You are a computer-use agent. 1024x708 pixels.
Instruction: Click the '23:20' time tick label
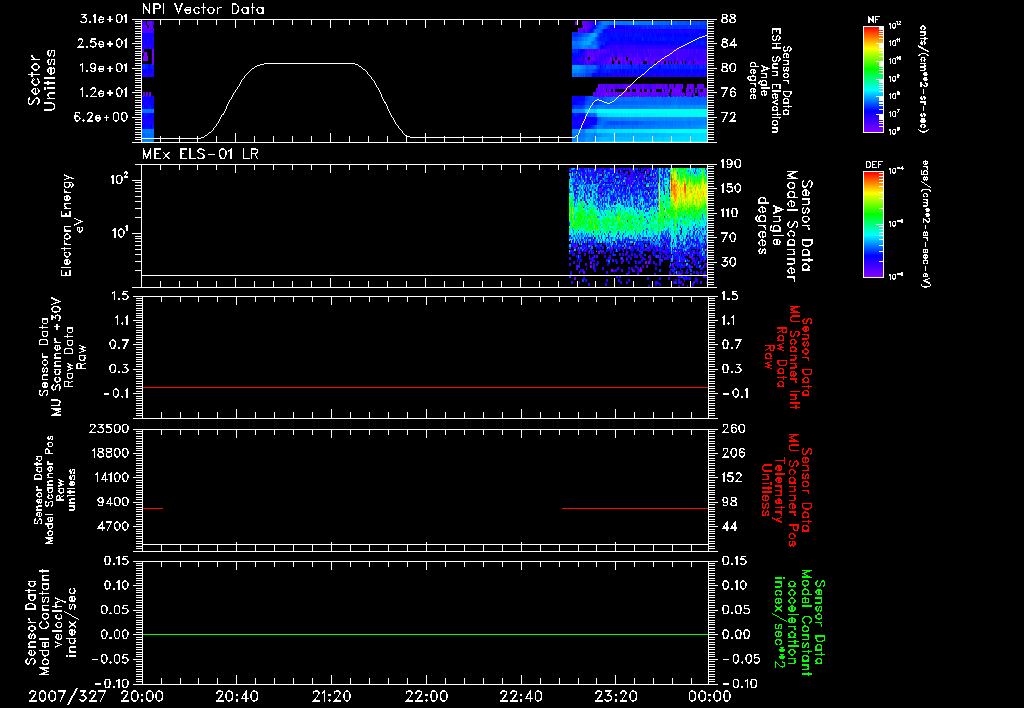(x=615, y=696)
